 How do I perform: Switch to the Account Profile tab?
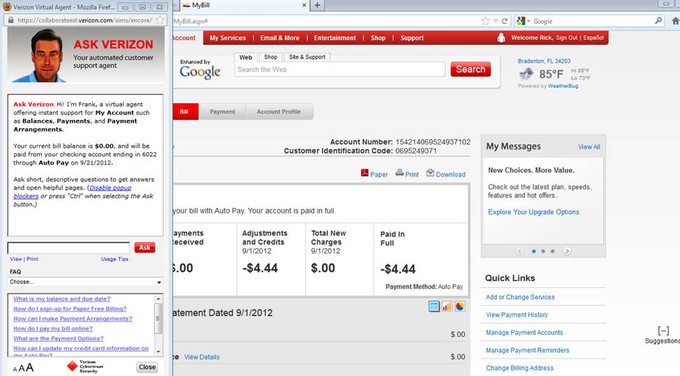click(x=278, y=111)
